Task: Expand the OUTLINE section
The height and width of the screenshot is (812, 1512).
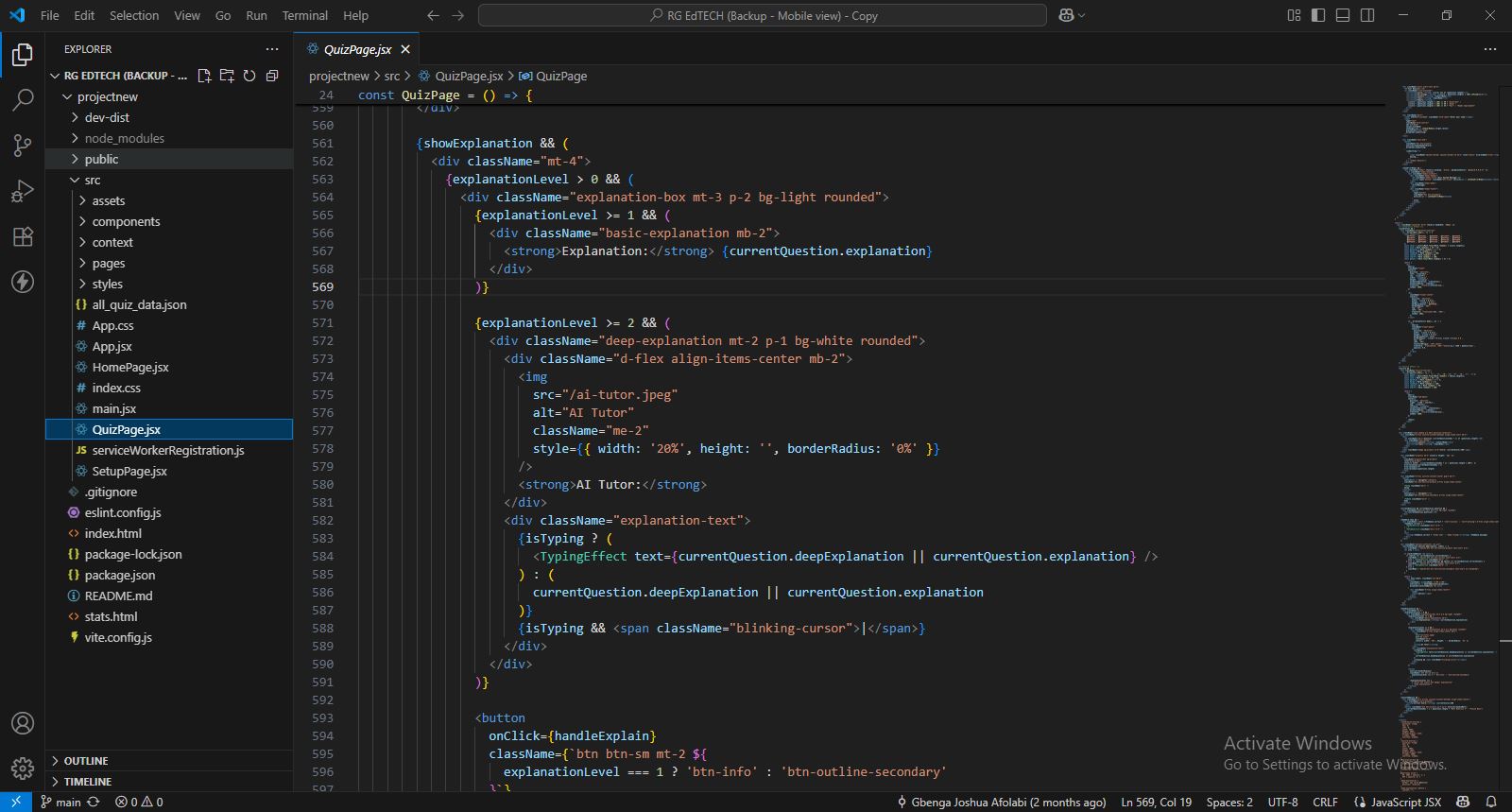Action: pos(86,761)
